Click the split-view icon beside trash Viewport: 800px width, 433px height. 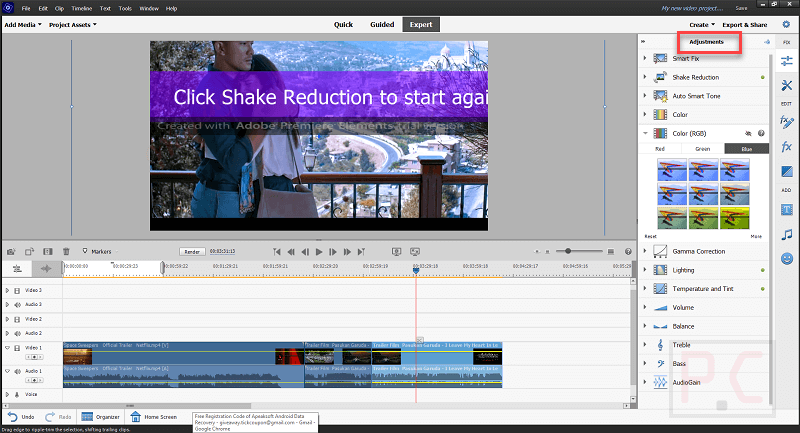47,251
